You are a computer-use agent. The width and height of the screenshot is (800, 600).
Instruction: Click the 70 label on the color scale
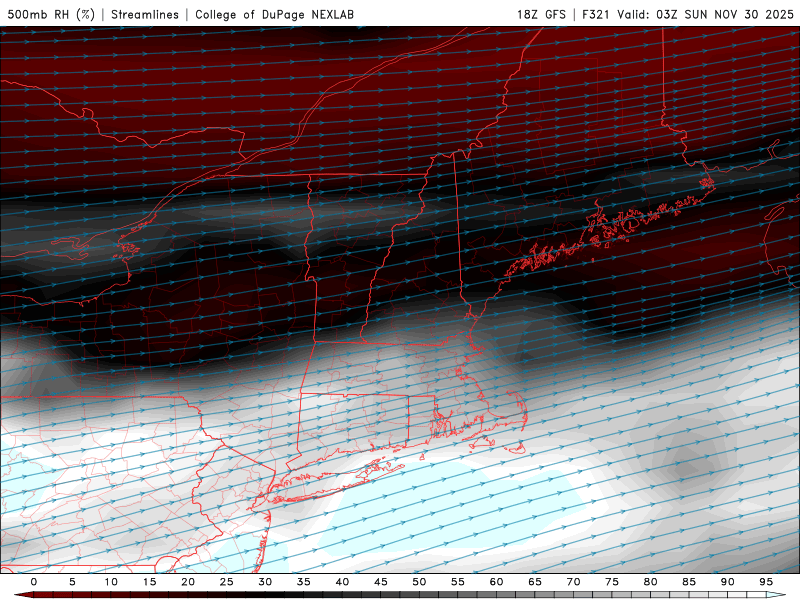coord(573,582)
